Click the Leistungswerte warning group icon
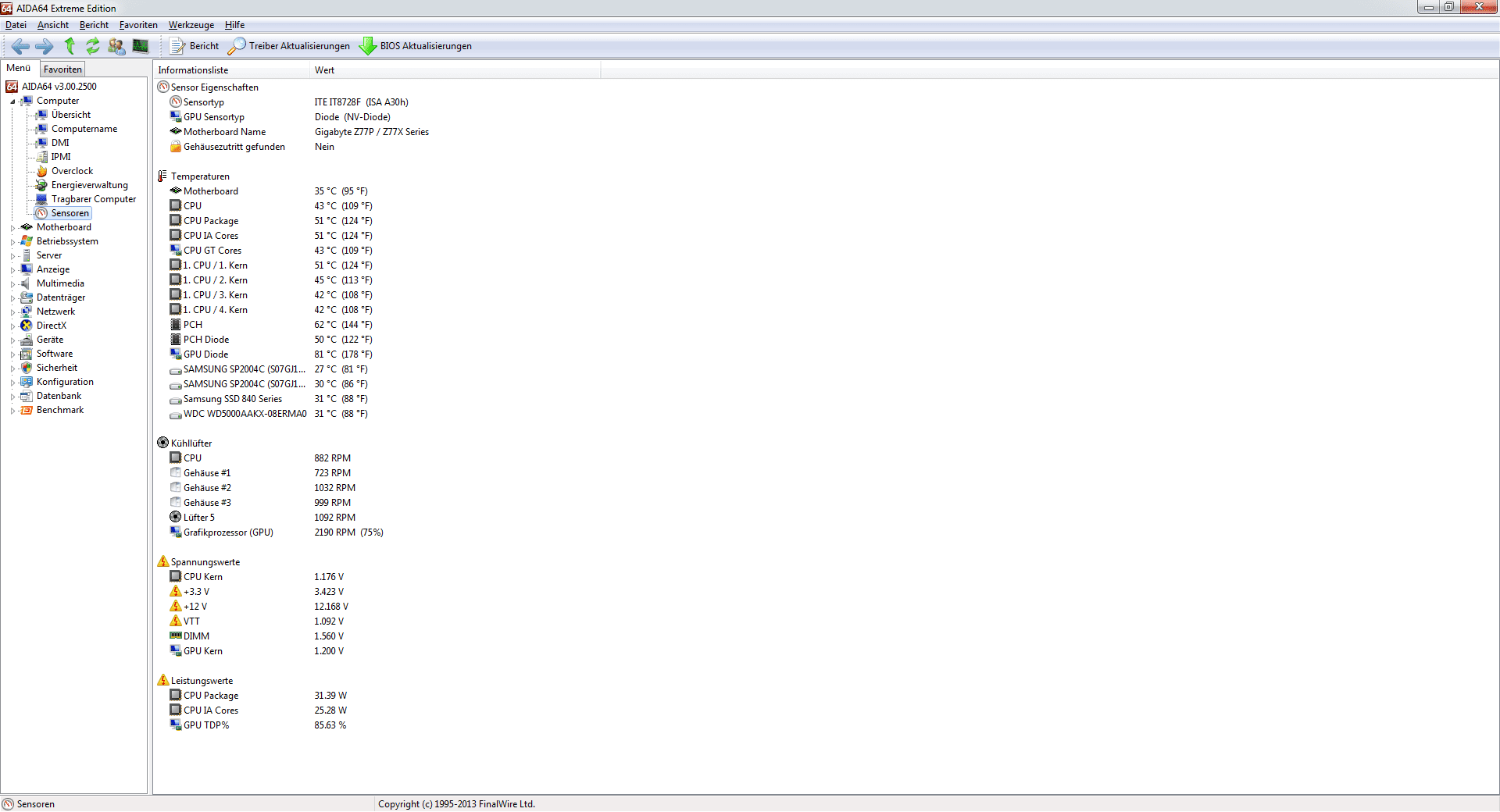Image resolution: width=1500 pixels, height=812 pixels. pyautogui.click(x=163, y=680)
